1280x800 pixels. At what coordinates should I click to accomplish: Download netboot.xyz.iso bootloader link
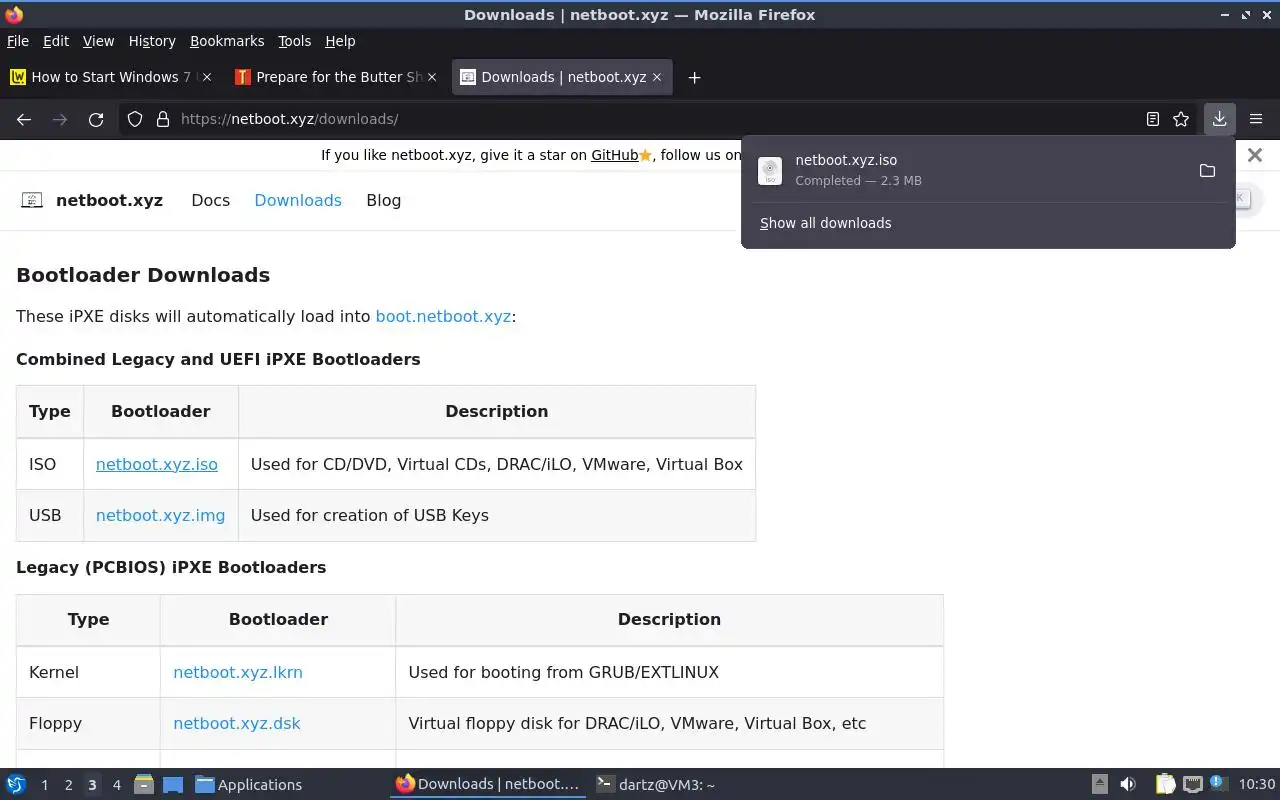pyautogui.click(x=157, y=464)
